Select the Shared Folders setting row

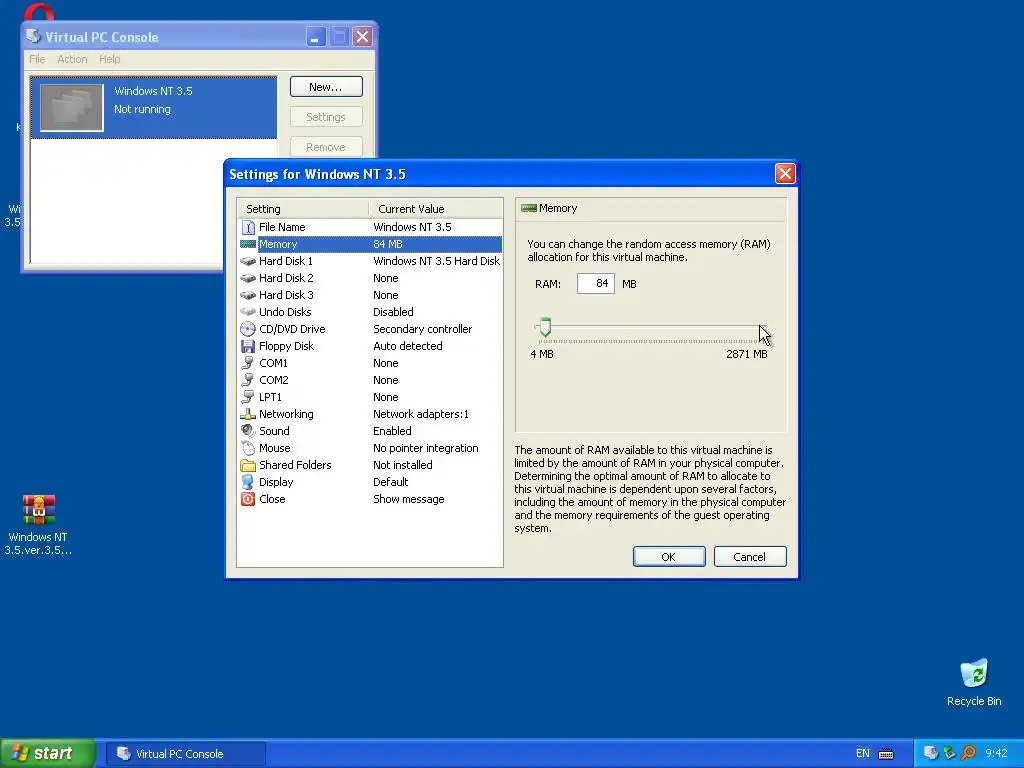pyautogui.click(x=370, y=465)
